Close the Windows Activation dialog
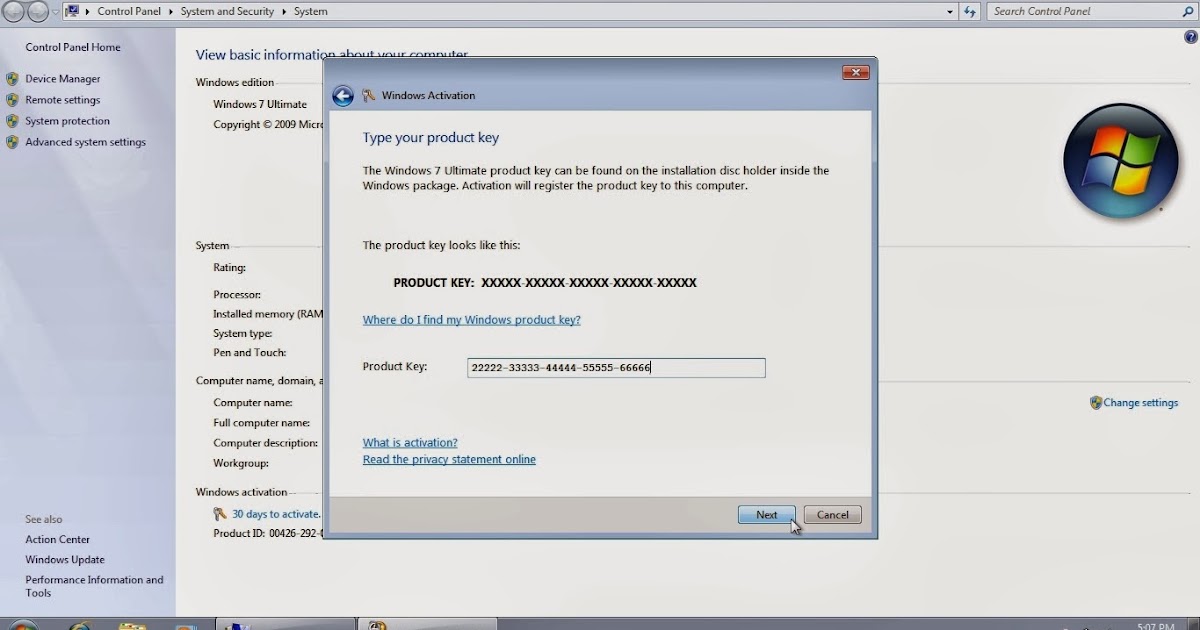Screen dimensions: 1200x630 856,72
